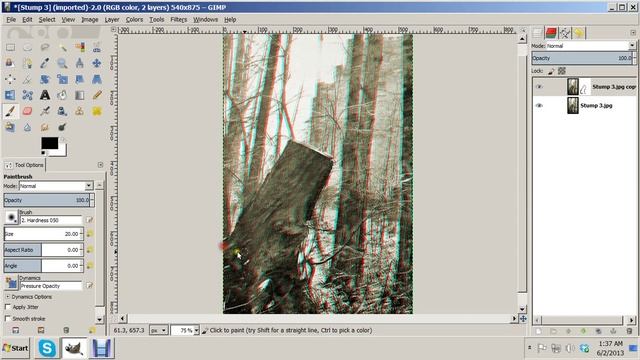Enable the Apply Jitter checkbox
640x360 pixels.
[x=8, y=307]
